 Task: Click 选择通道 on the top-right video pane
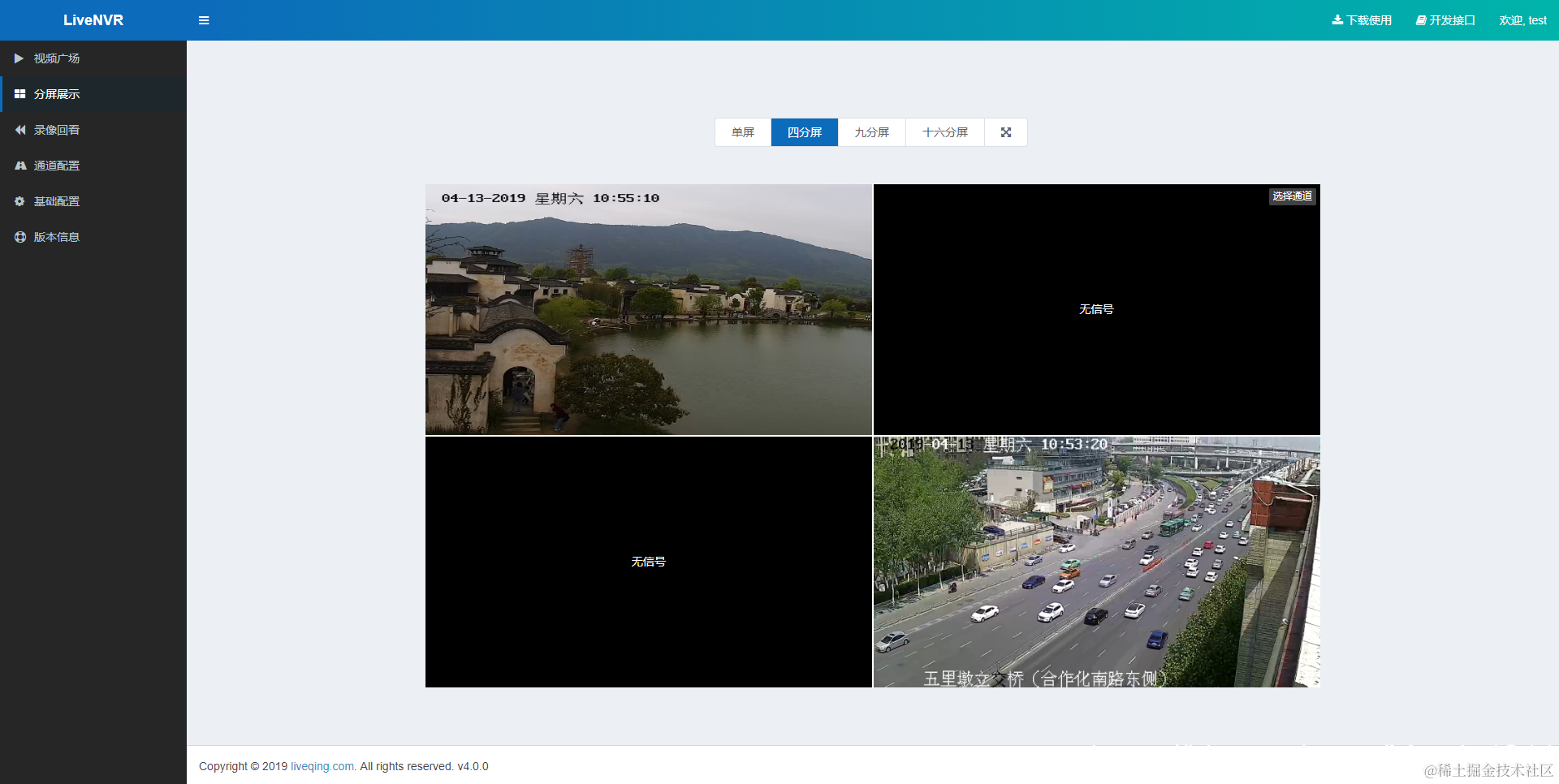tap(1293, 196)
